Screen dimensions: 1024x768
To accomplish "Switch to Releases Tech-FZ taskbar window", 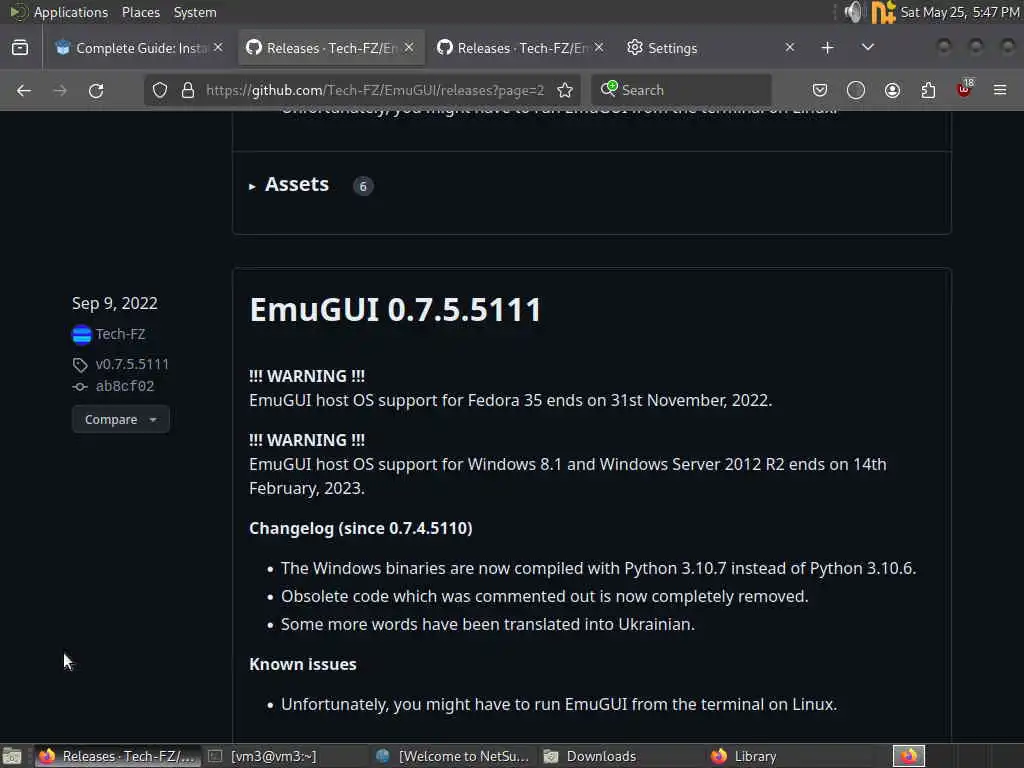I will (118, 756).
